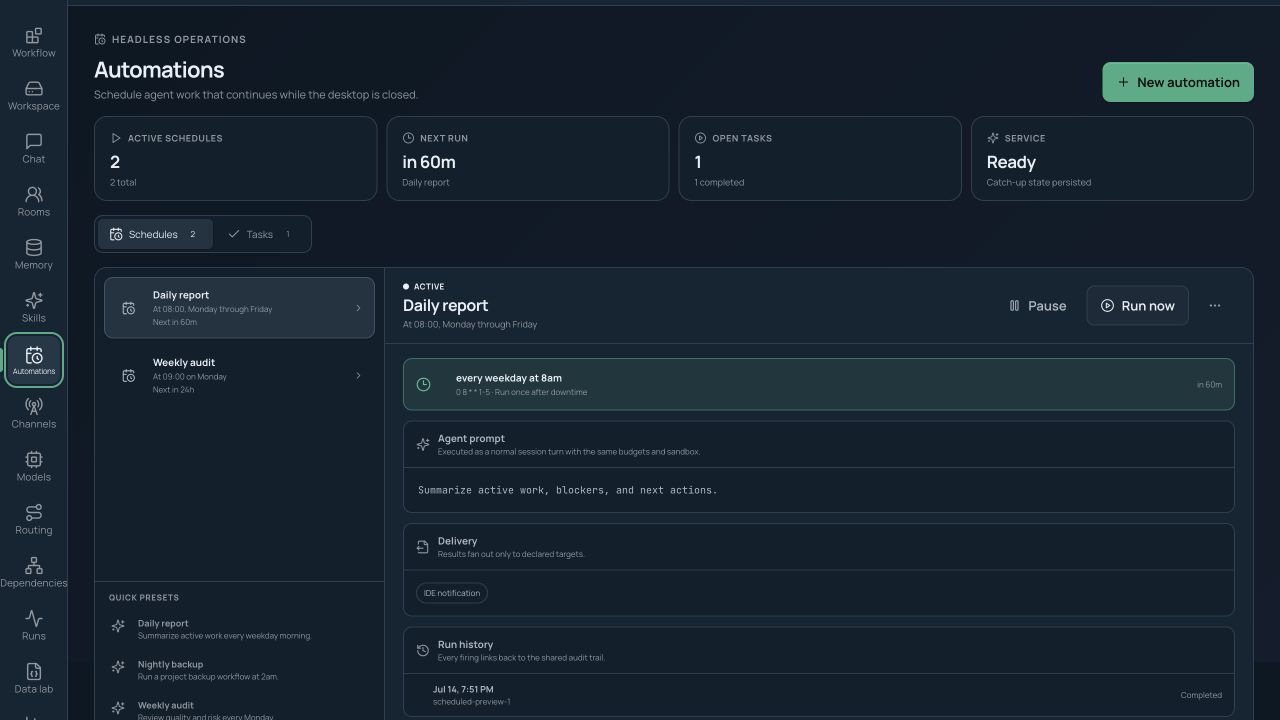Click the Nightly backup preset sparkle icon
The image size is (1280, 720).
[118, 667]
